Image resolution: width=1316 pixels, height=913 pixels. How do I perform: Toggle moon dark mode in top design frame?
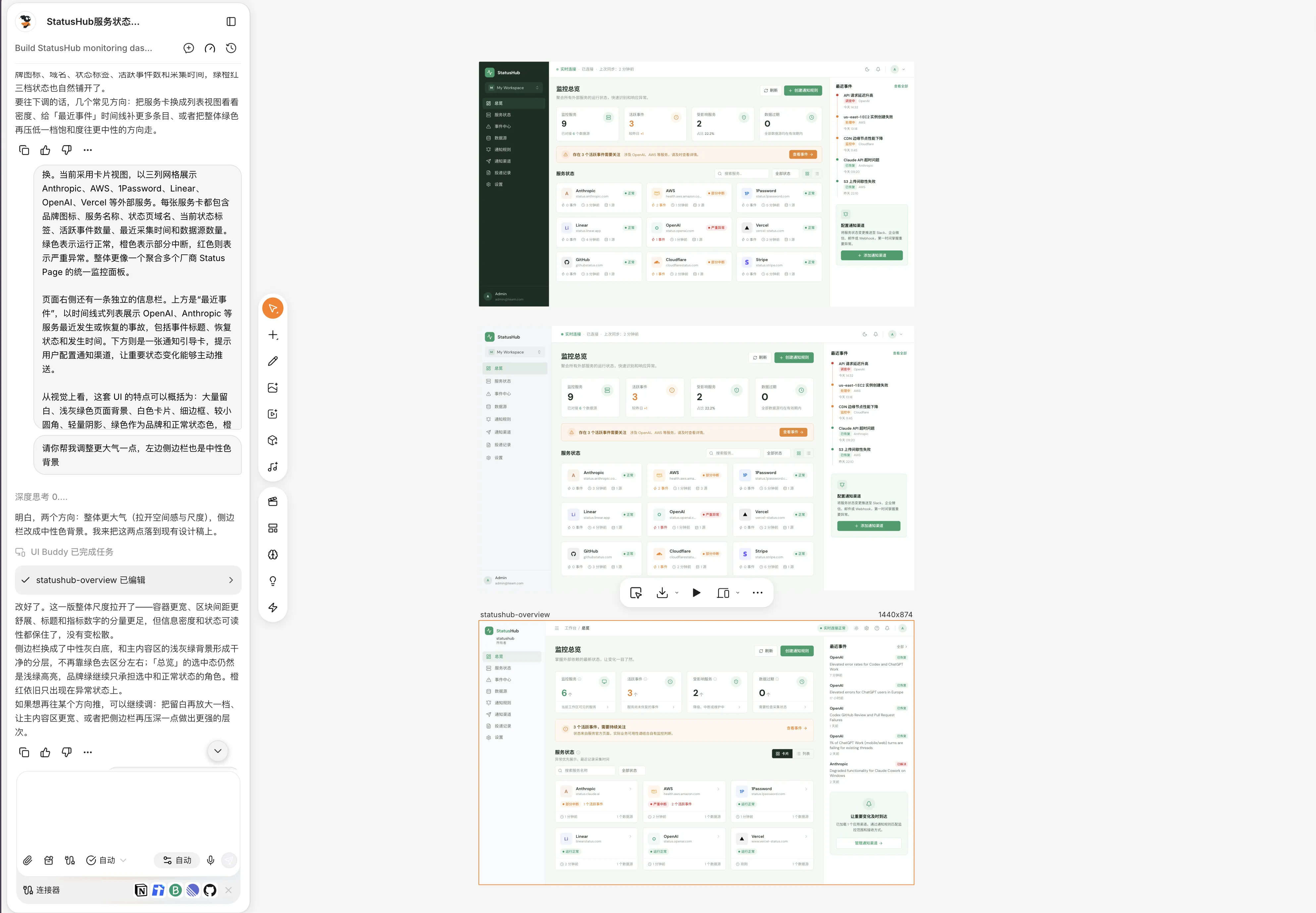(867, 69)
